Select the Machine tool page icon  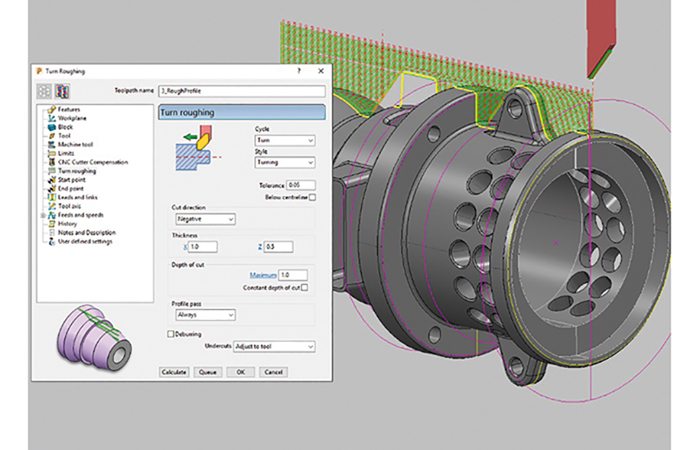(x=52, y=145)
